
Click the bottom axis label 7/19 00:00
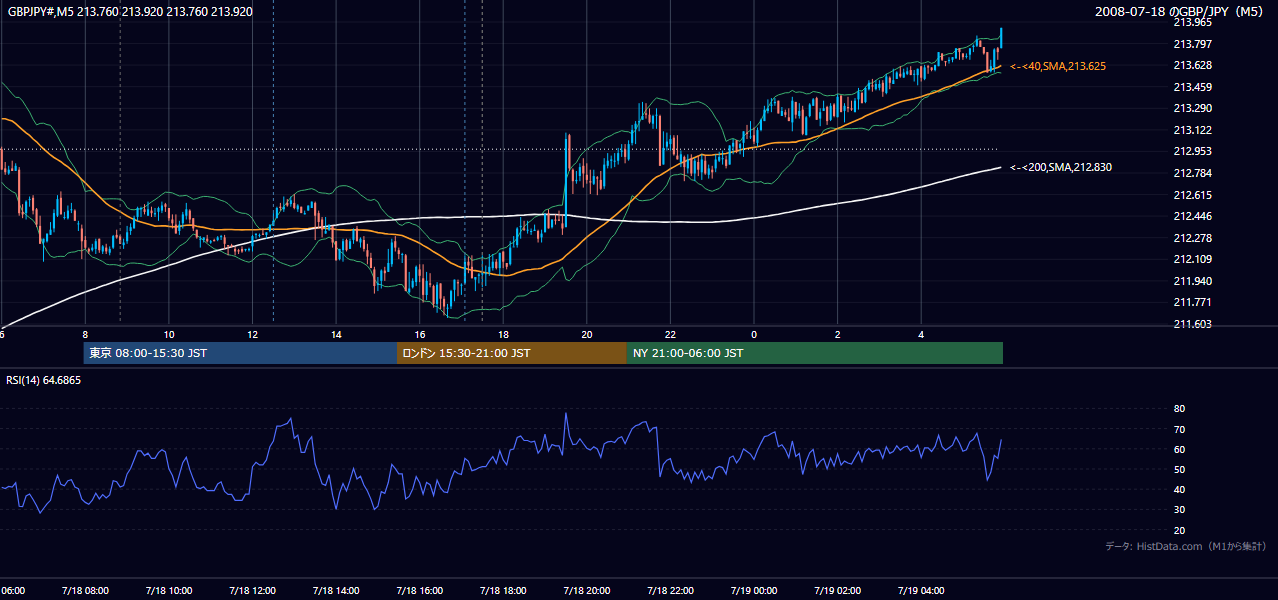coord(752,591)
